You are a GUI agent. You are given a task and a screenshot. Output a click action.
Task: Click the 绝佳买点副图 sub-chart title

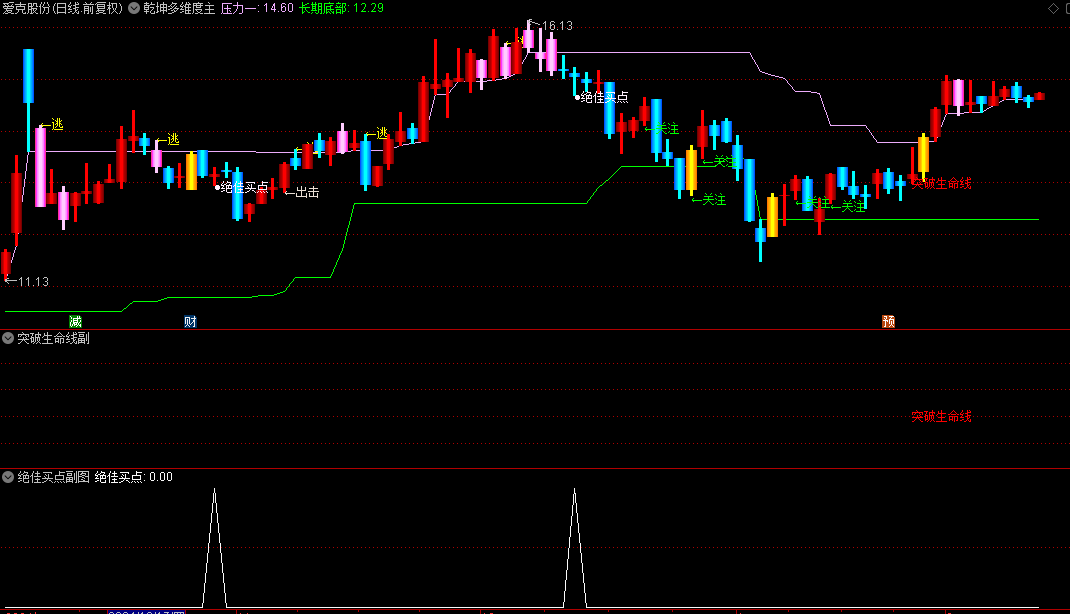tap(53, 477)
